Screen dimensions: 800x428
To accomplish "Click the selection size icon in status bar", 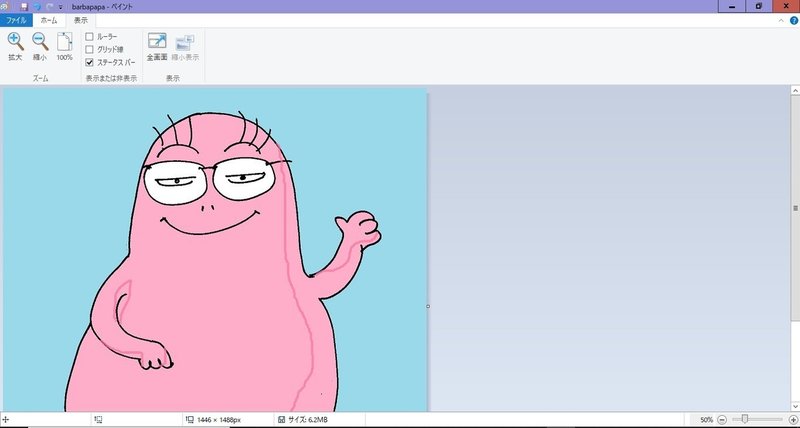I will point(98,420).
